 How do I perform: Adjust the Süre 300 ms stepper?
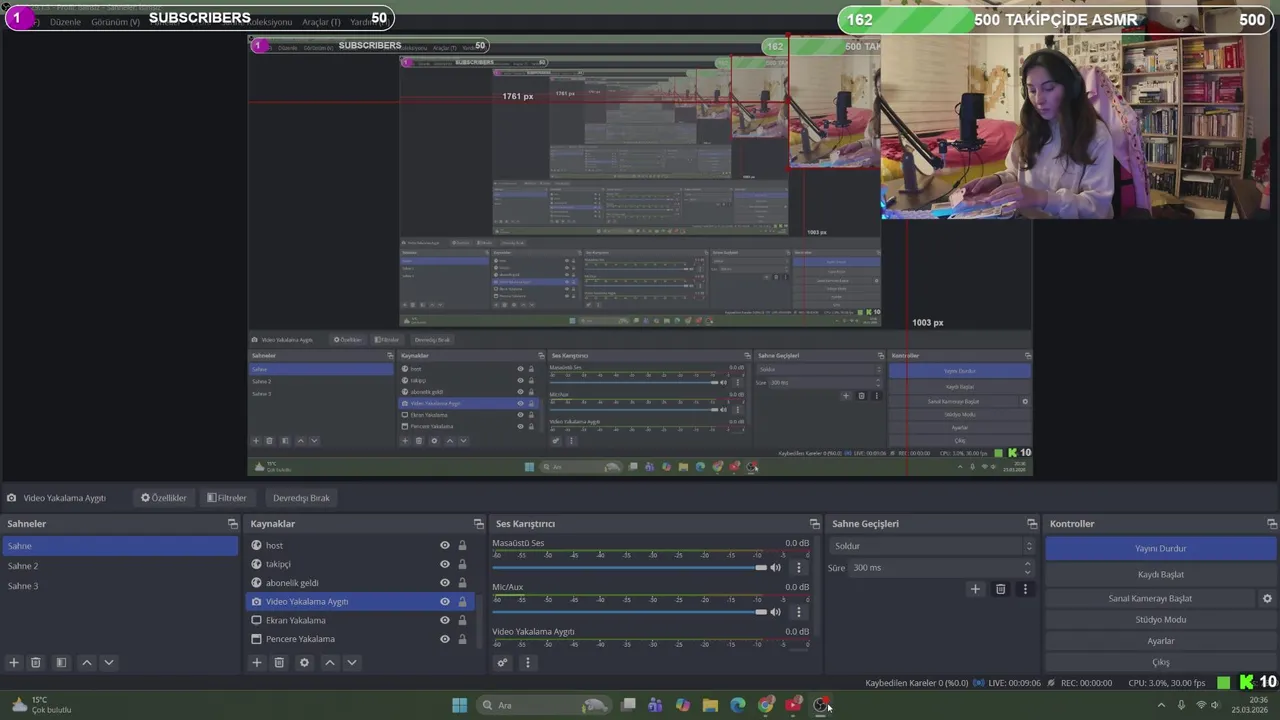[x=1029, y=567]
